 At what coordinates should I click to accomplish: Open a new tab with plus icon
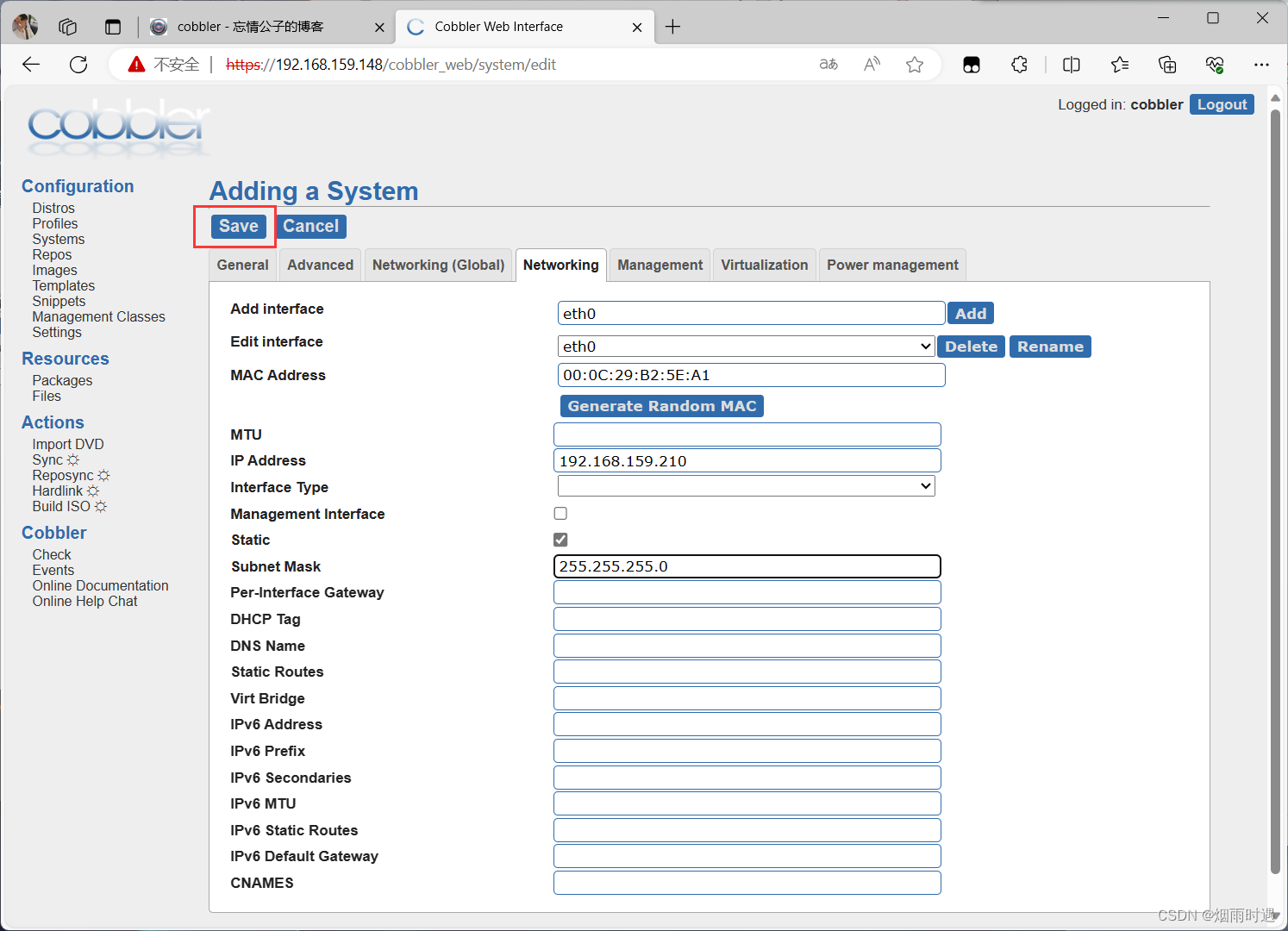pos(672,27)
